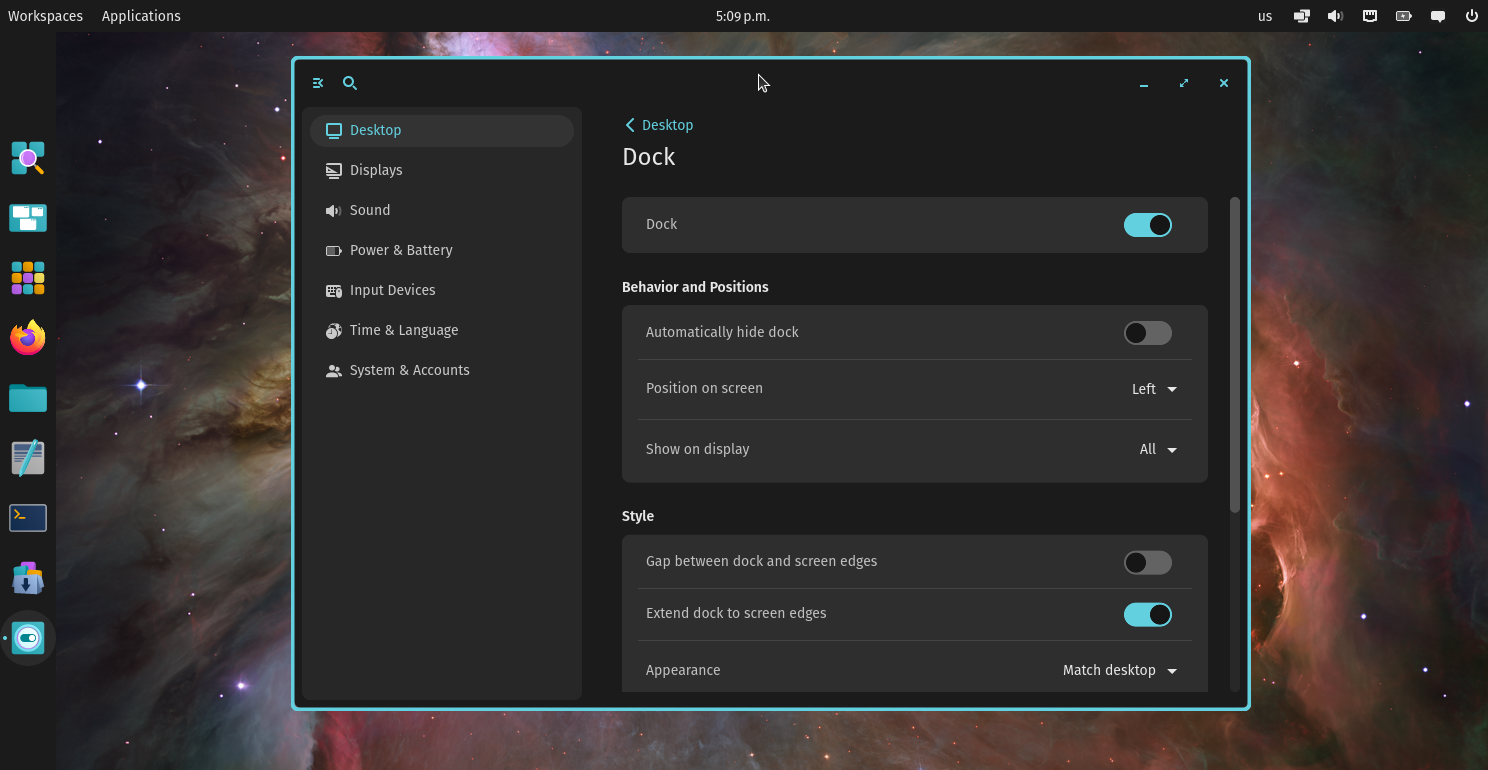Viewport: 1488px width, 770px height.
Task: Disable Extend dock to screen edges
Action: [x=1148, y=615]
